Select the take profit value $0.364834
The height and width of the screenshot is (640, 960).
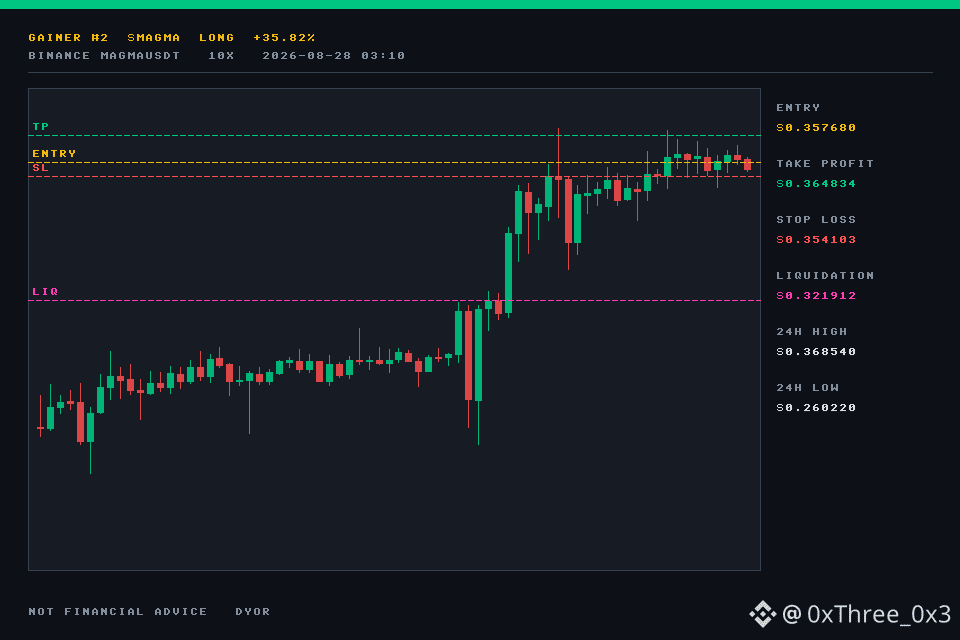click(816, 184)
